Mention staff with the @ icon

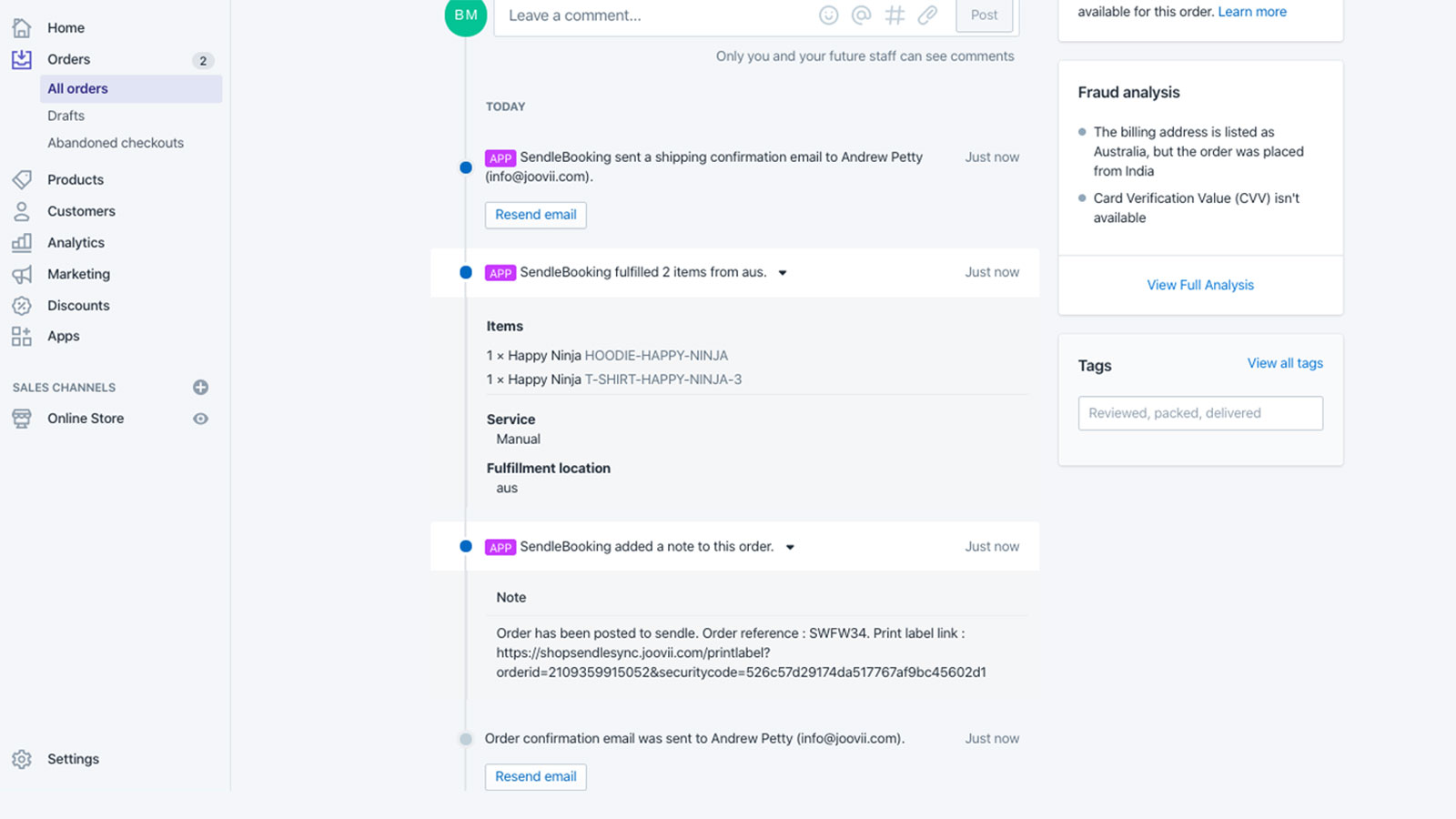click(x=861, y=15)
